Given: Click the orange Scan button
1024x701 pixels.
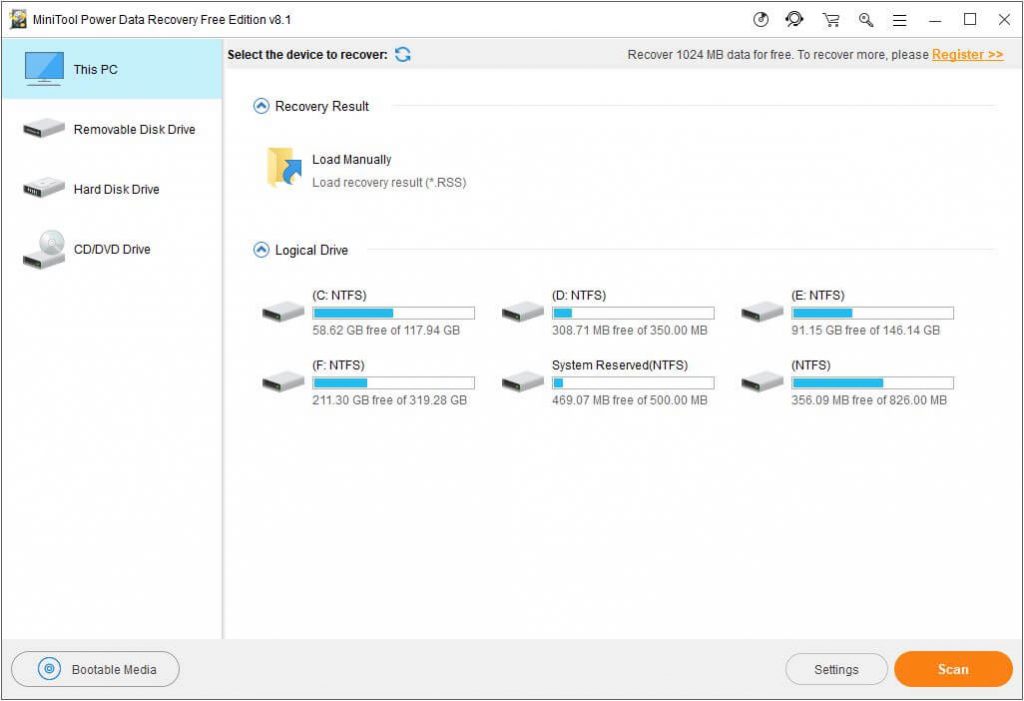Looking at the screenshot, I should (953, 669).
